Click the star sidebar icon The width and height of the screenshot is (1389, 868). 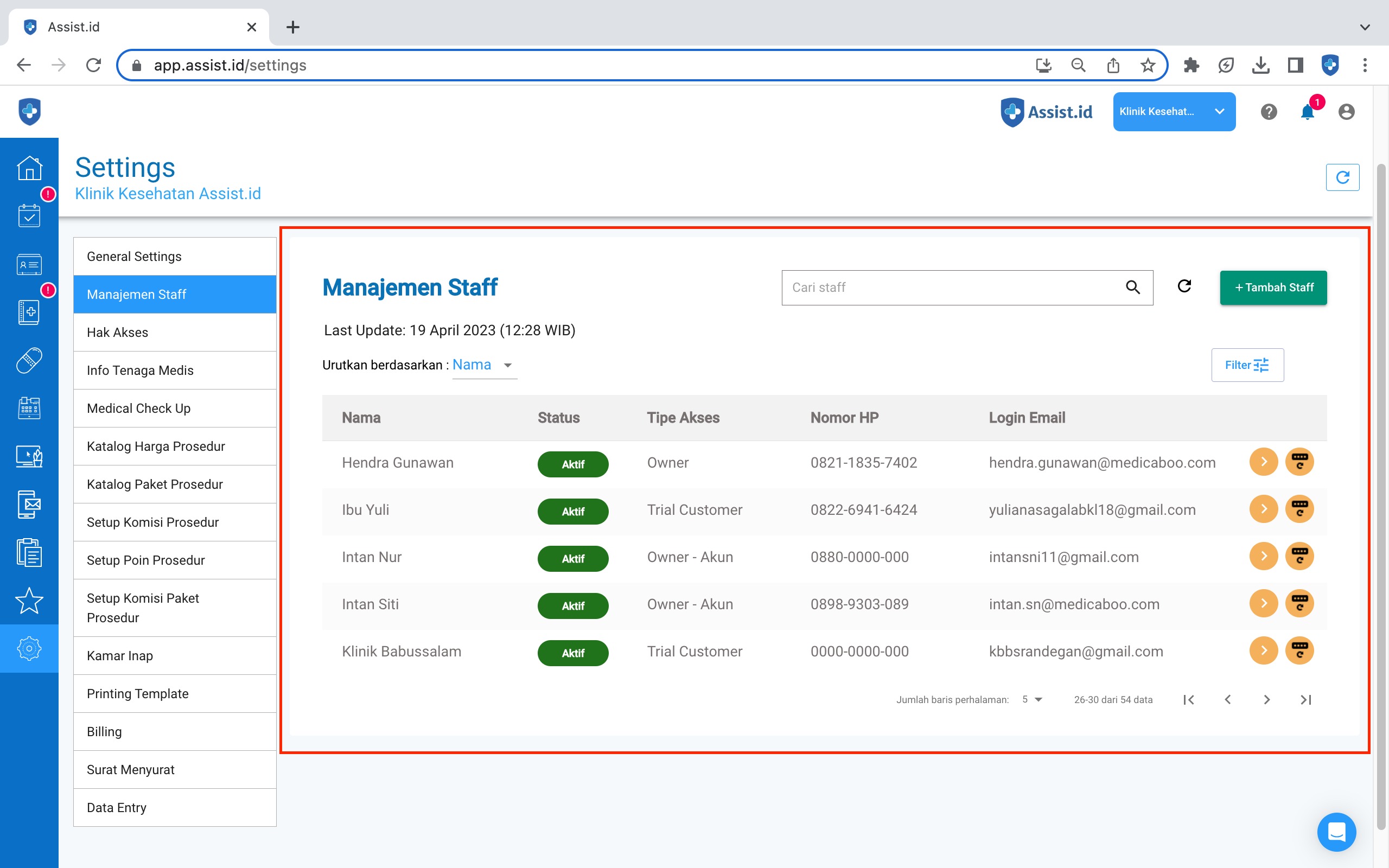29,601
